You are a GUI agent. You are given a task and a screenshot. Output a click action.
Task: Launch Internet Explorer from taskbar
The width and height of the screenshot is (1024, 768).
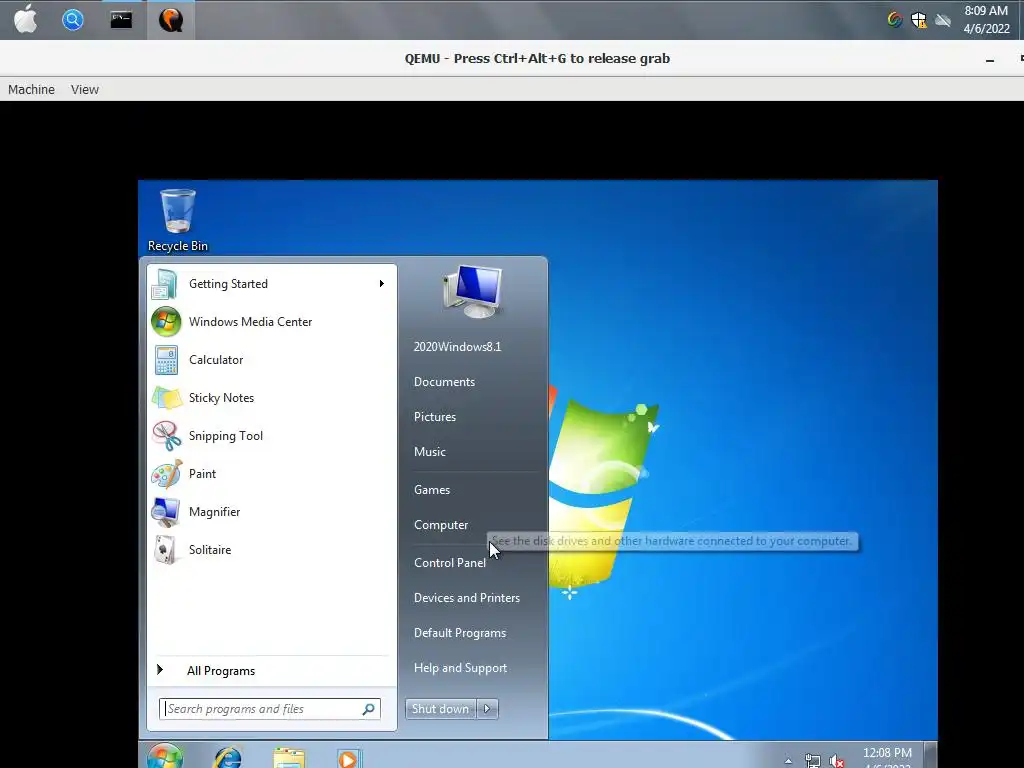(x=227, y=757)
